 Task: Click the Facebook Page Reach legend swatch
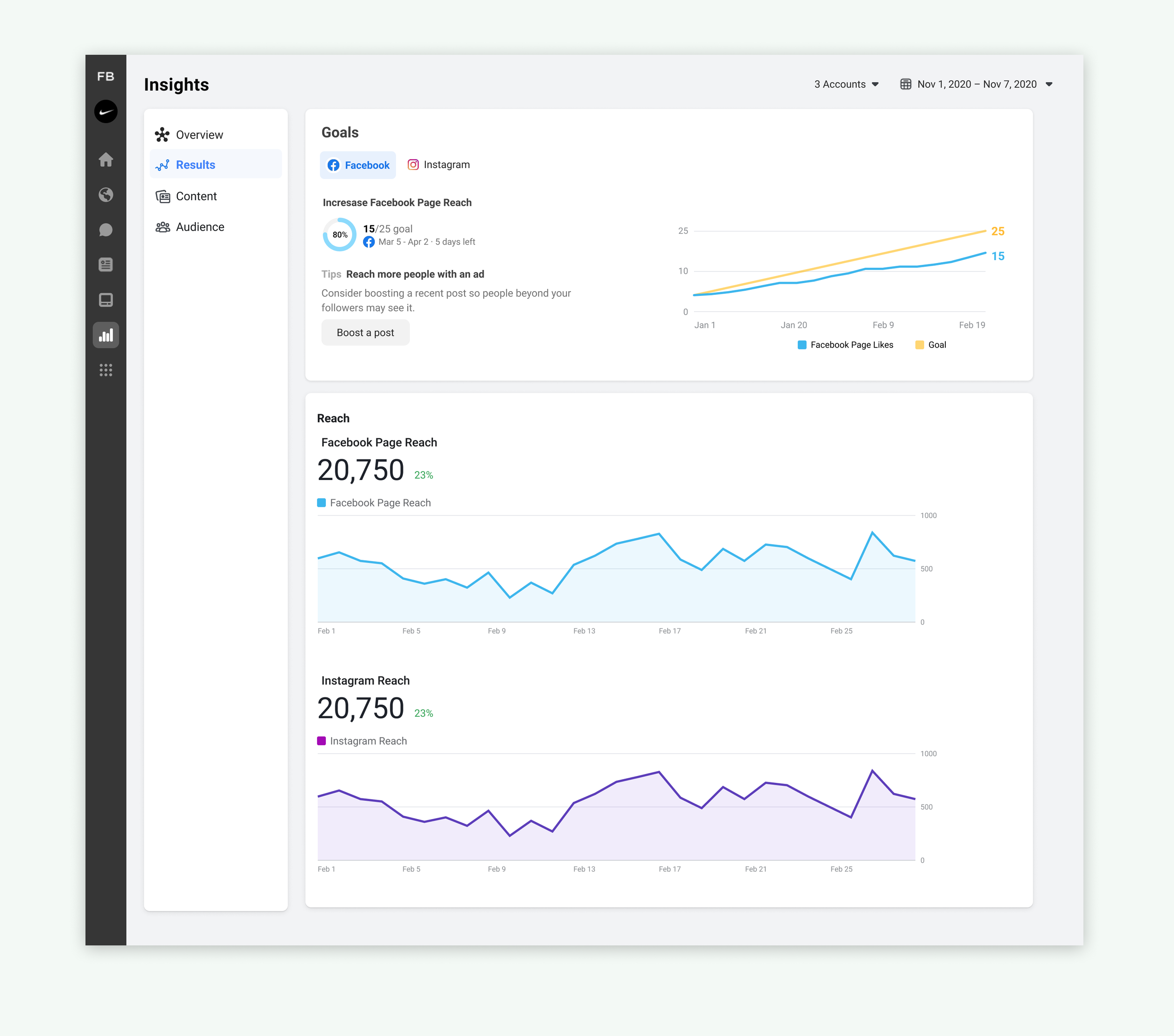322,503
